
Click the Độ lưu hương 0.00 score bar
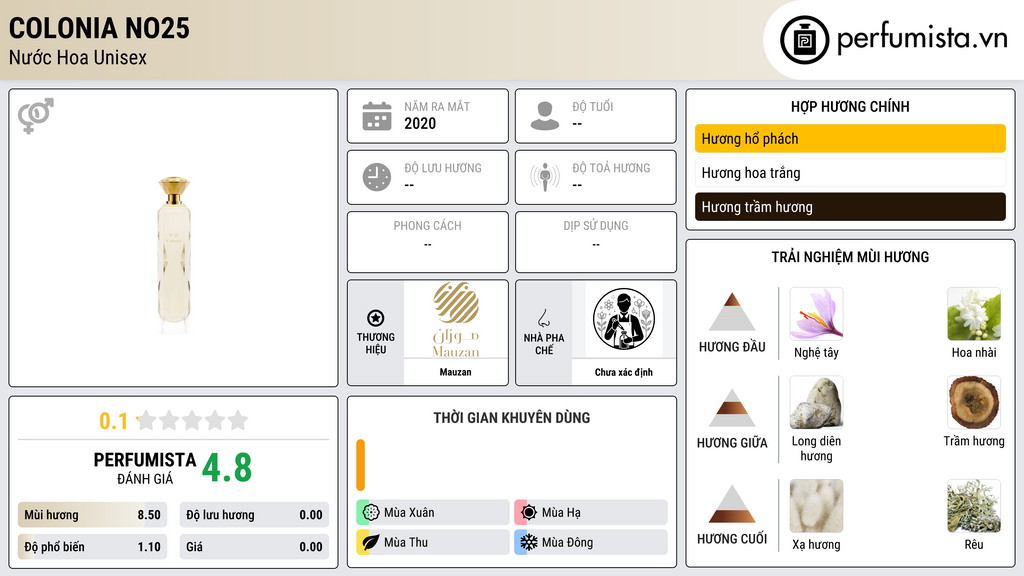tap(254, 515)
